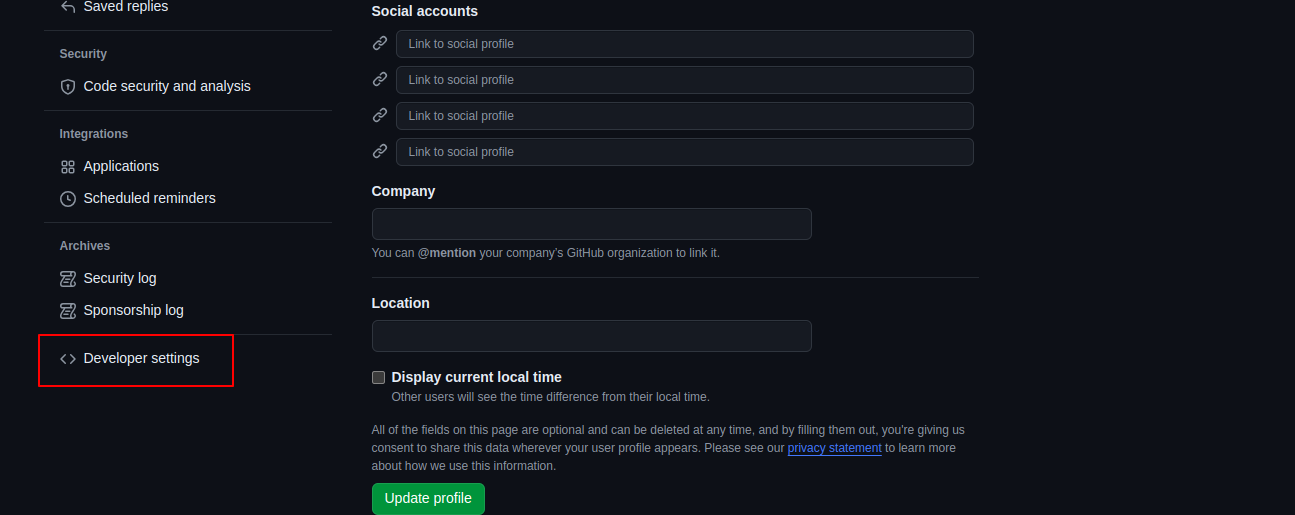This screenshot has height=515, width=1295.
Task: Open Applications under Integrations
Action: [121, 167]
